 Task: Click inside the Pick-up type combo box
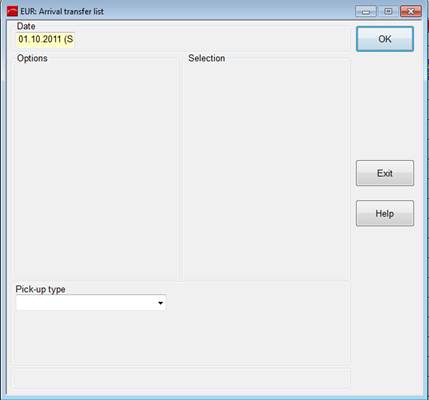(91, 303)
